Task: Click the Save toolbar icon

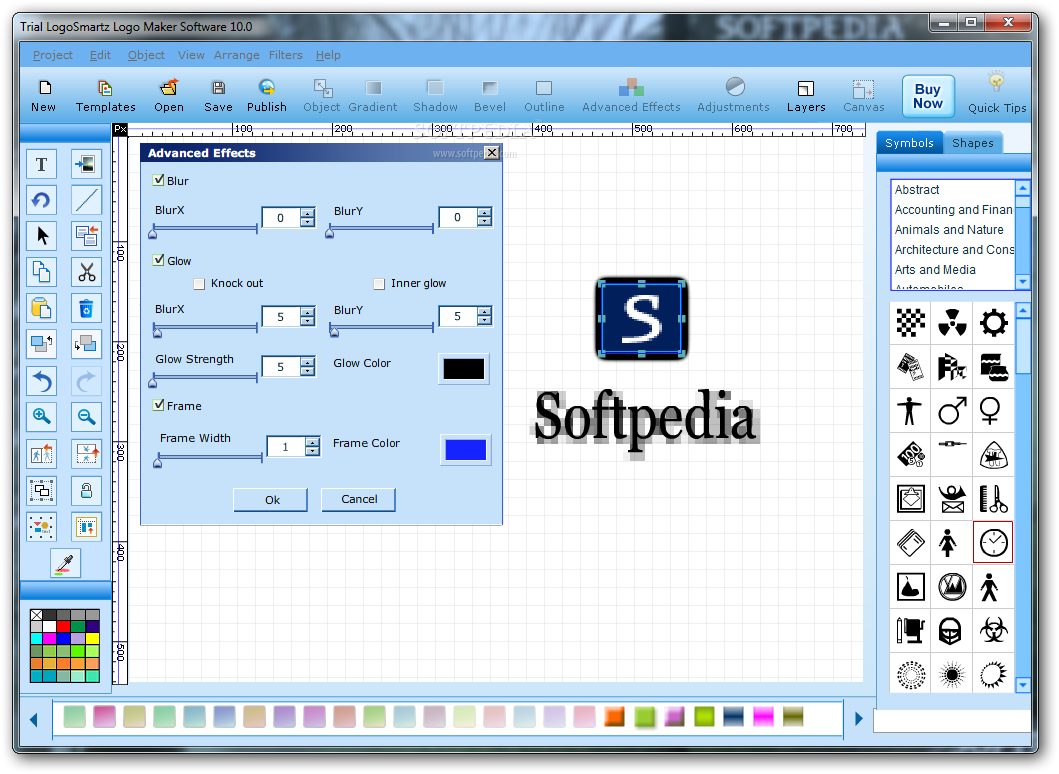Action: coord(218,96)
